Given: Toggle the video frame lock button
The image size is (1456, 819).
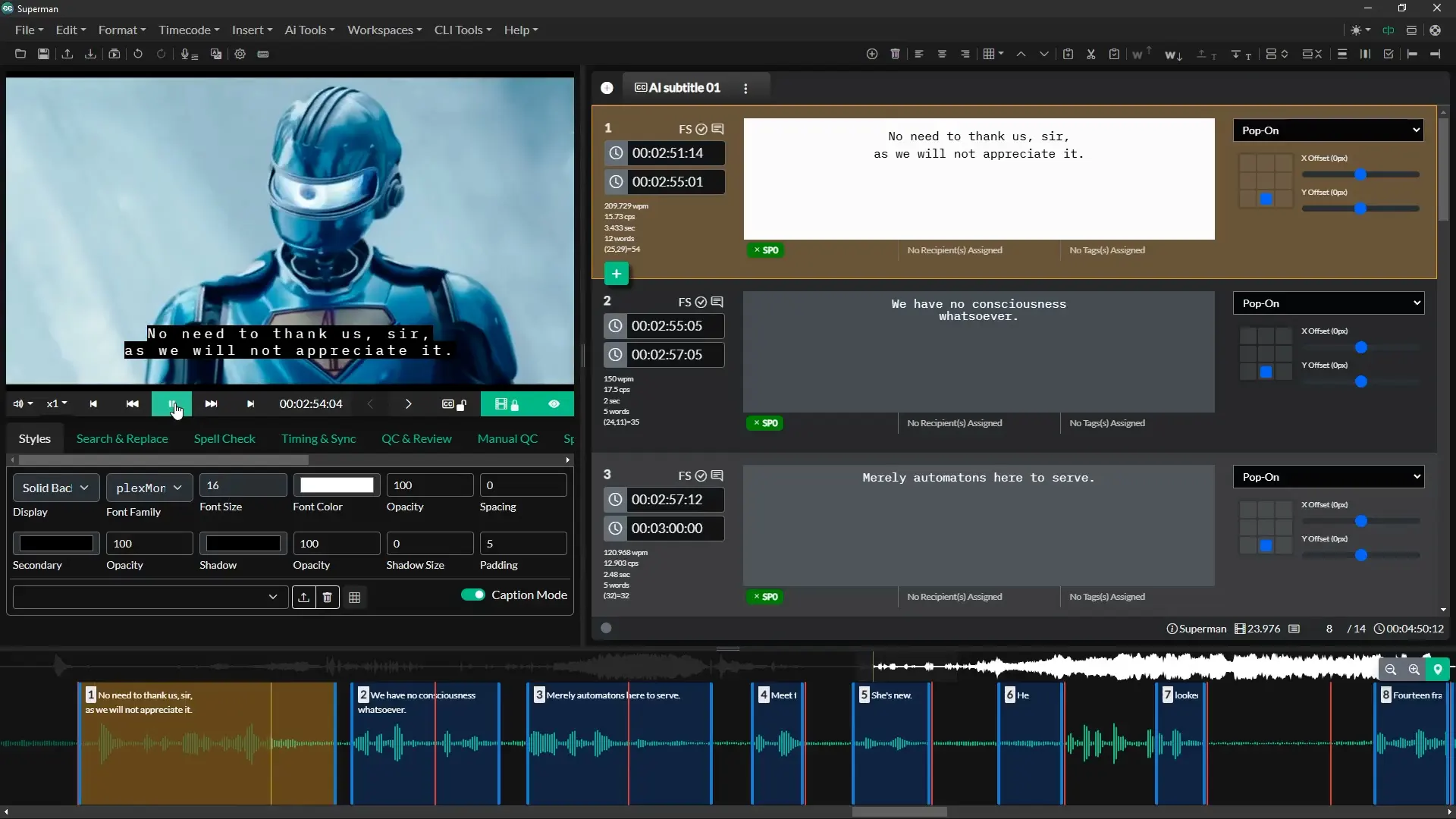Looking at the screenshot, I should (x=507, y=404).
